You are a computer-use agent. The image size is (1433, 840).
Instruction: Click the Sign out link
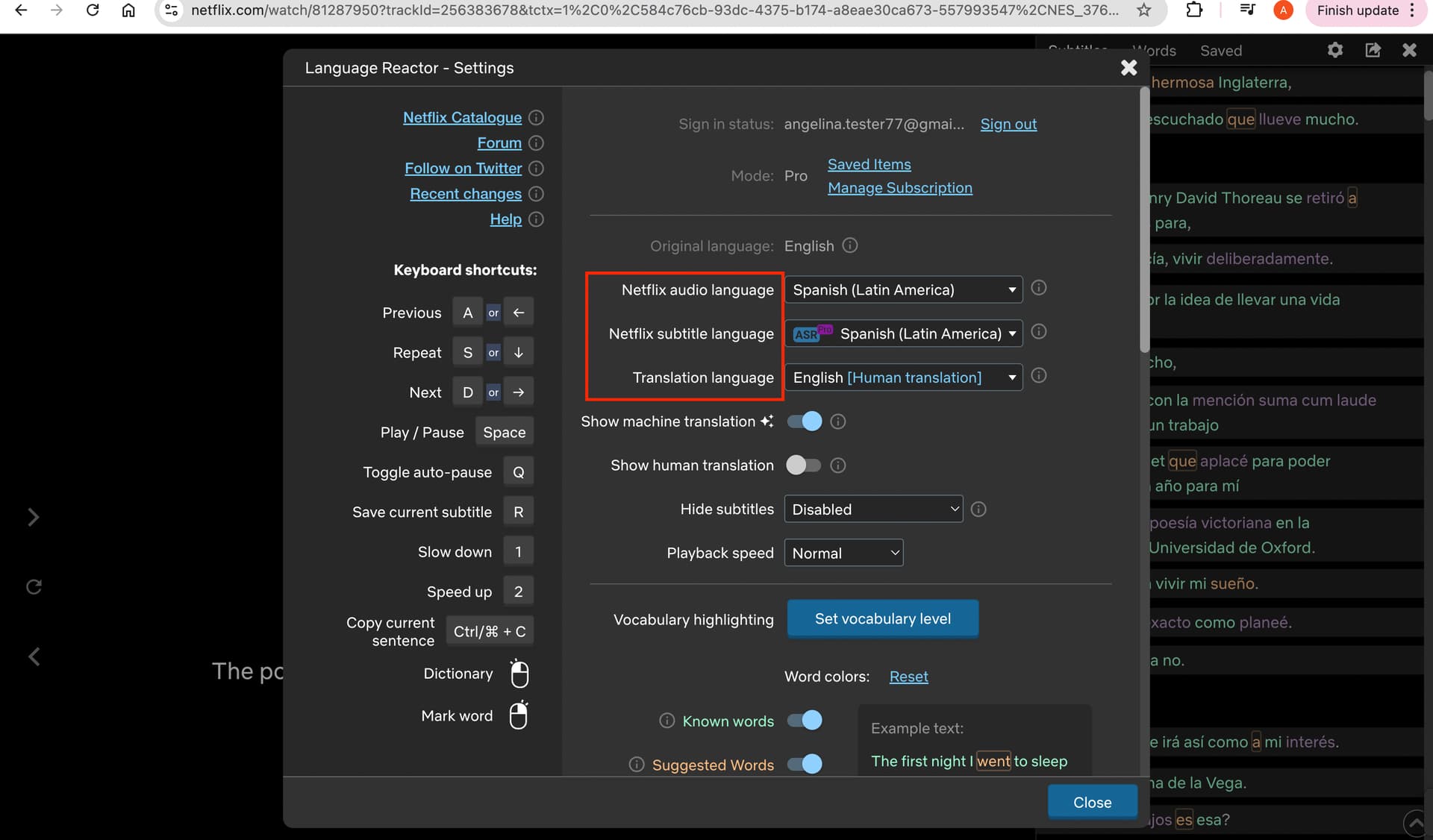pyautogui.click(x=1008, y=124)
